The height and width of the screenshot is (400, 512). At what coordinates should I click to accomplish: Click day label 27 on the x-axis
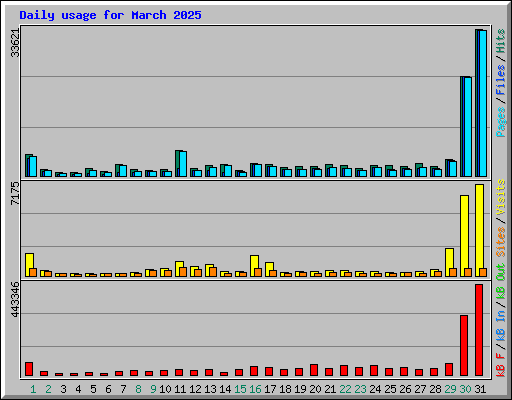tap(420, 389)
